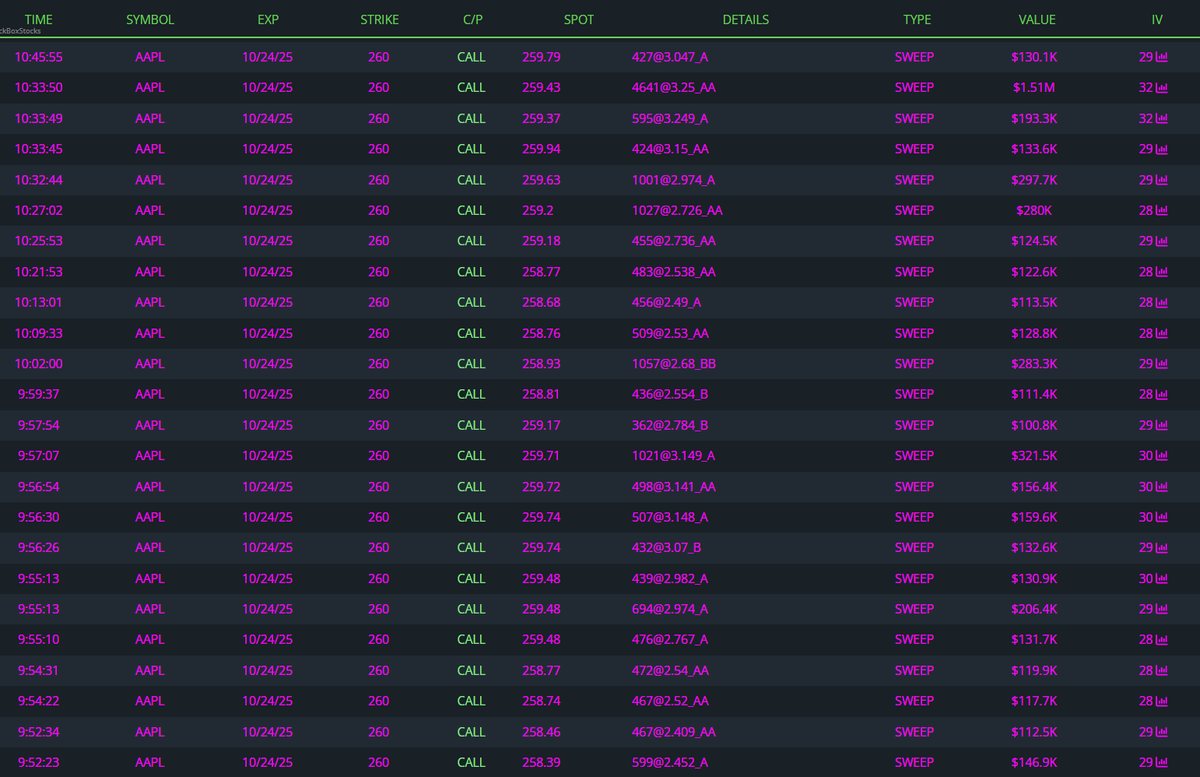1200x777 pixels.
Task: Sort table by VALUE column header
Action: [x=1037, y=20]
